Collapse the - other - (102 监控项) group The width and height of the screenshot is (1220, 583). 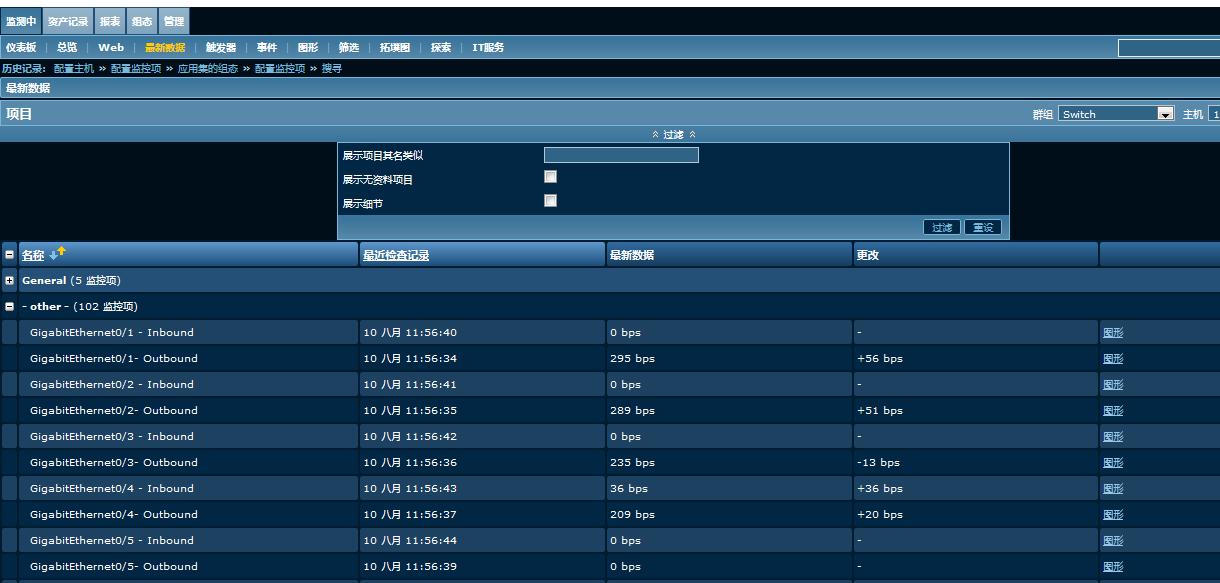9,307
